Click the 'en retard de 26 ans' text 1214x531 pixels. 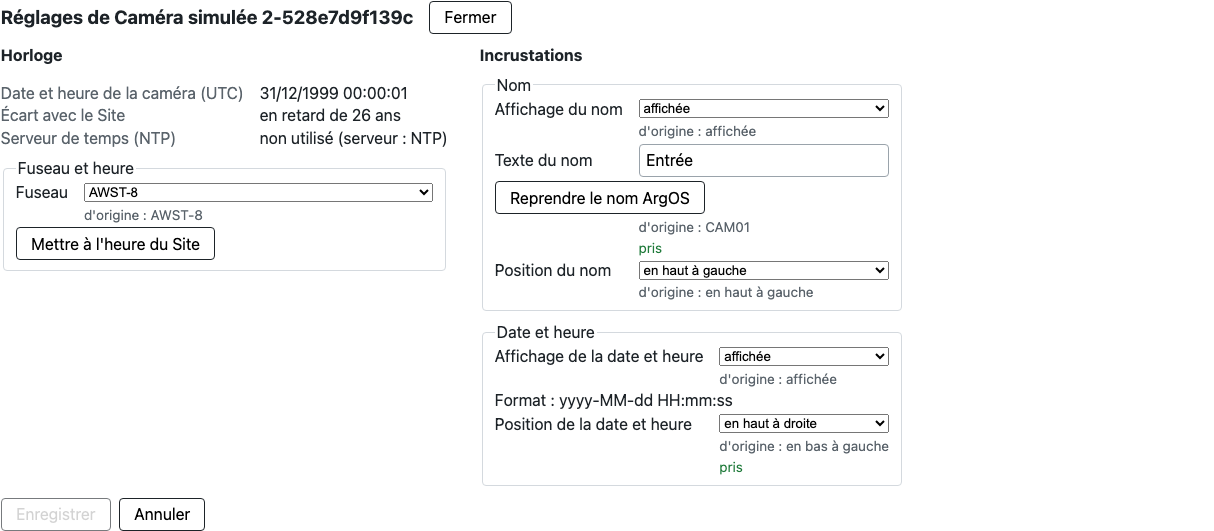pyautogui.click(x=330, y=115)
